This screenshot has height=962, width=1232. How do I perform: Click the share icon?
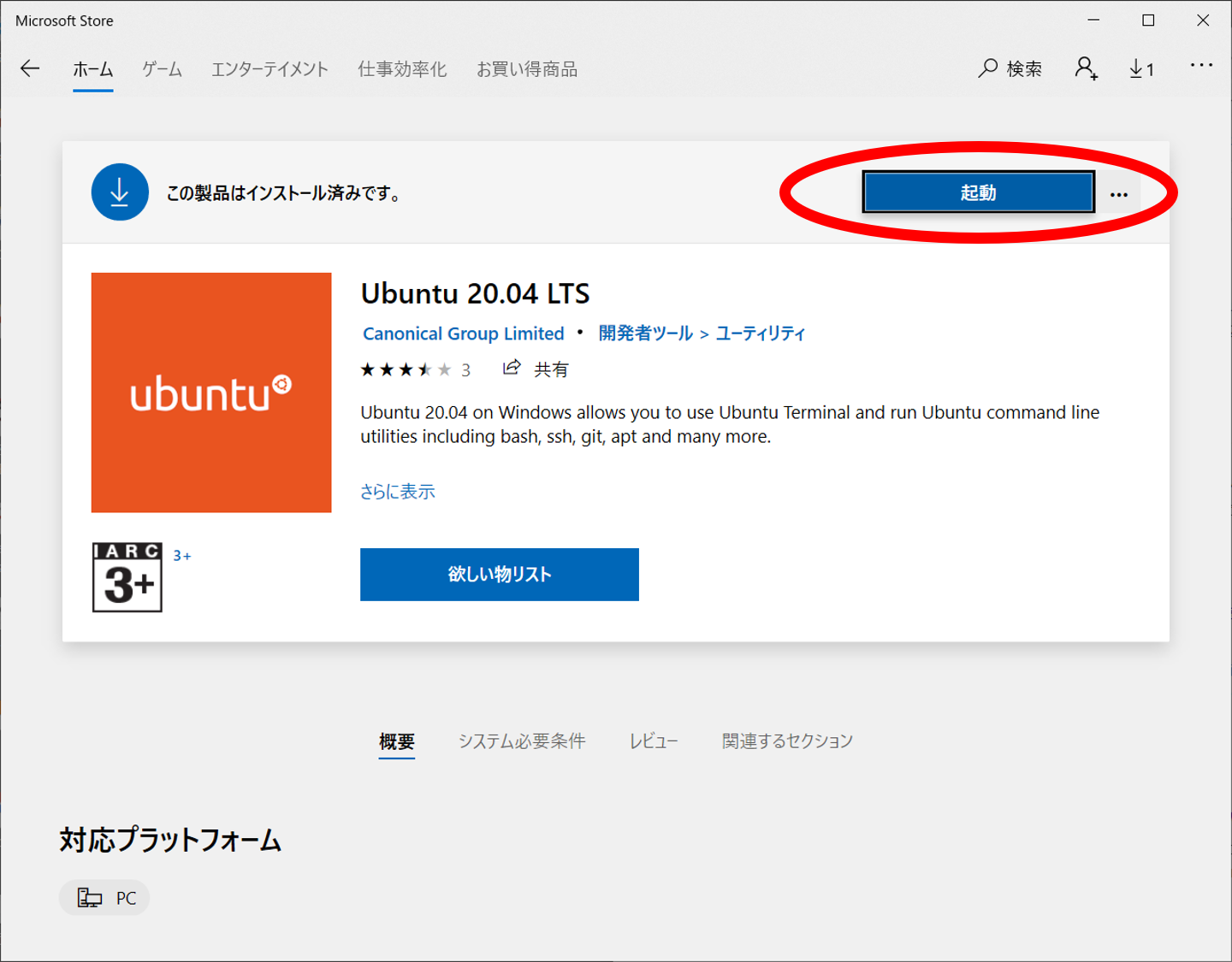click(512, 368)
